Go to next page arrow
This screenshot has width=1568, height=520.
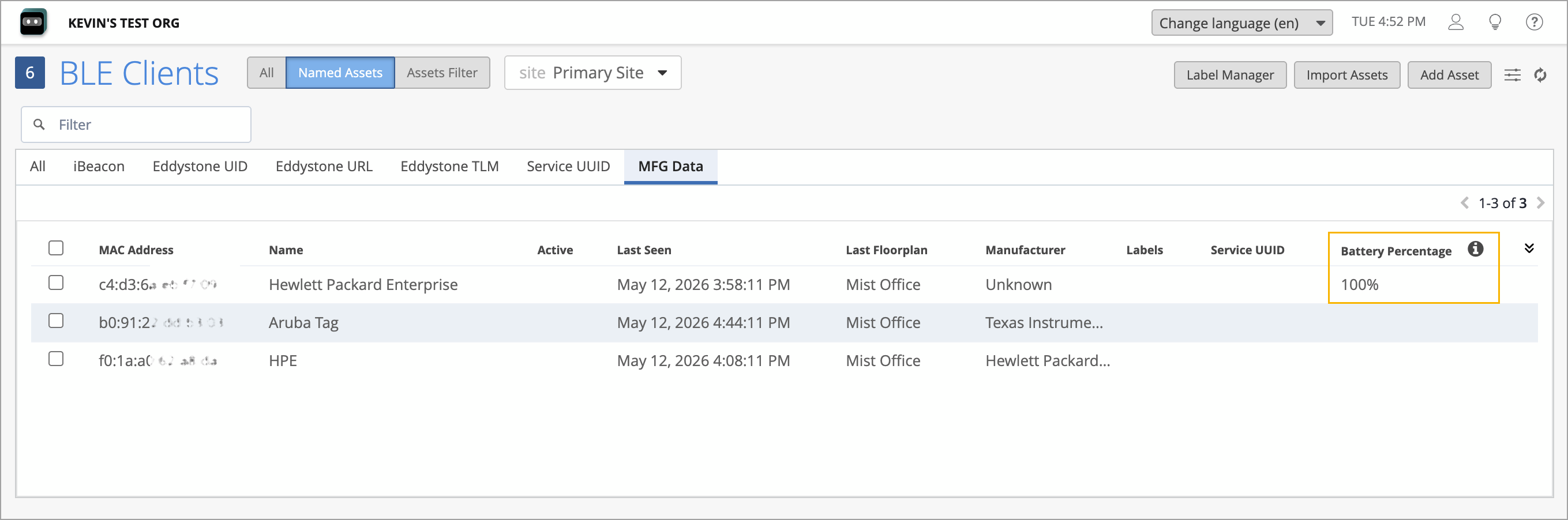(1541, 202)
